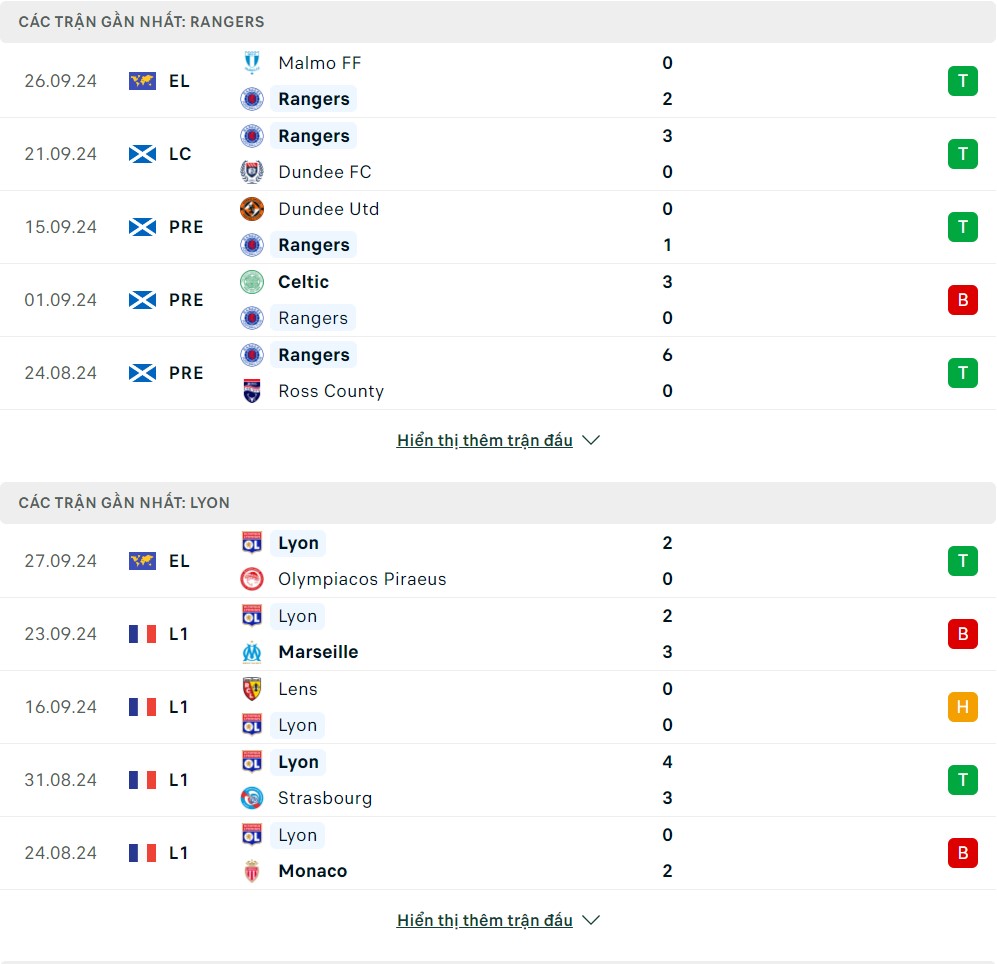The image size is (997, 964).
Task: Select the Rangers team name in Dundee FC match
Action: point(313,135)
